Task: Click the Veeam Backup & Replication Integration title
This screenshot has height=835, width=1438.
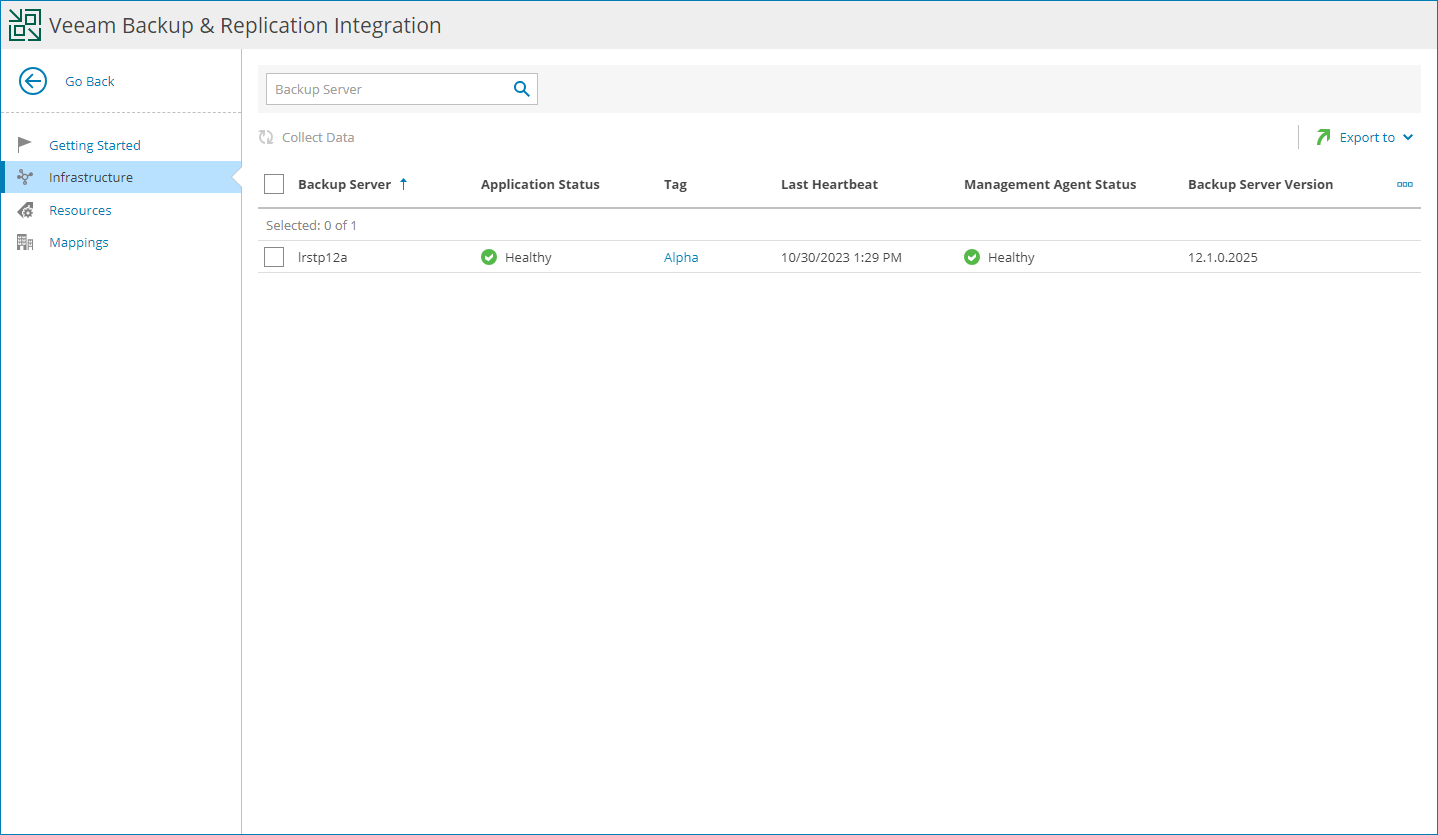Action: tap(245, 25)
